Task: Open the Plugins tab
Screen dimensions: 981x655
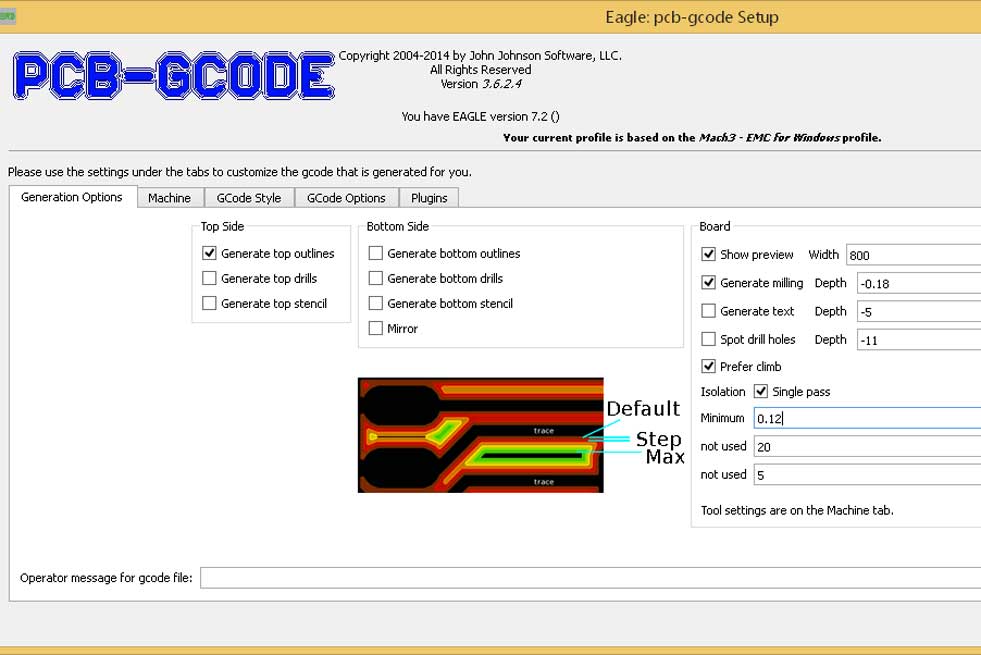Action: [x=429, y=198]
